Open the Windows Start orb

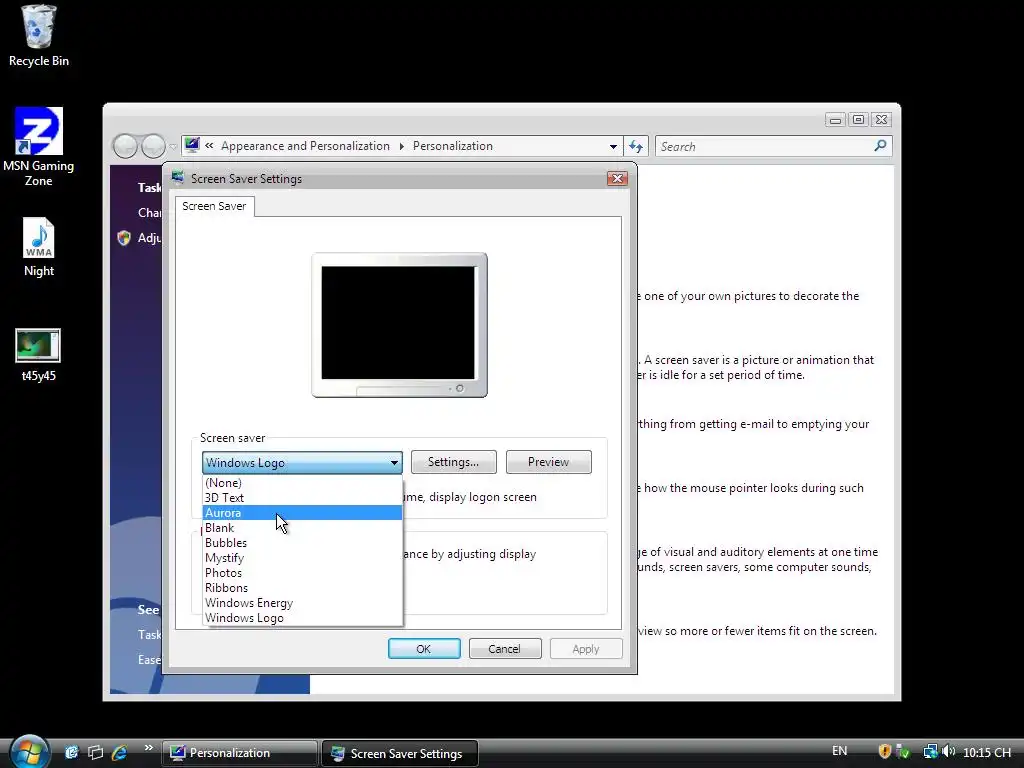point(29,752)
